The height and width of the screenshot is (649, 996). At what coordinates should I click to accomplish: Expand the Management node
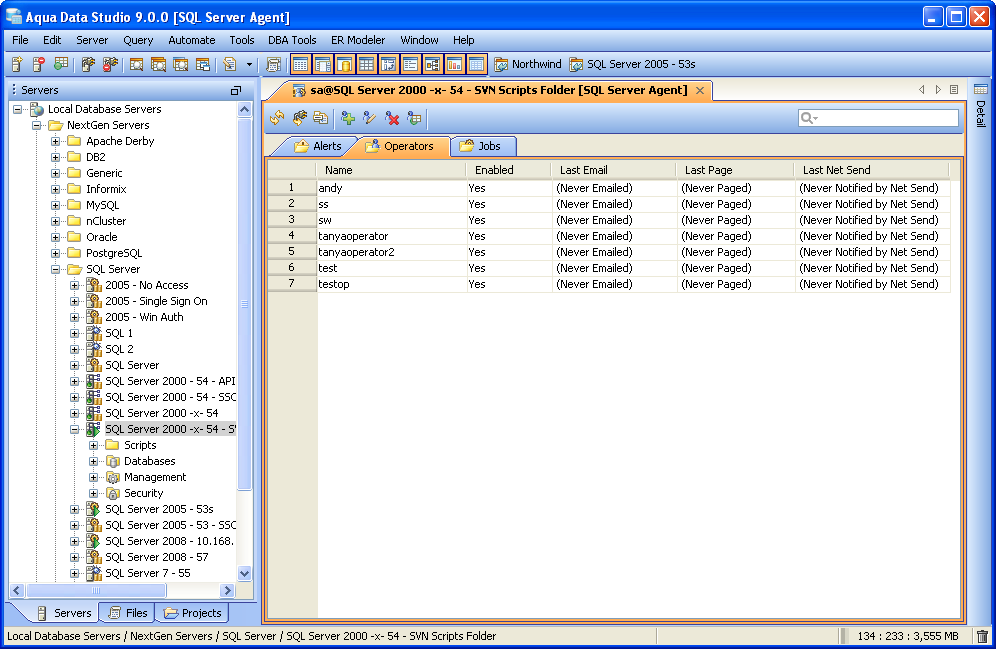[x=93, y=477]
